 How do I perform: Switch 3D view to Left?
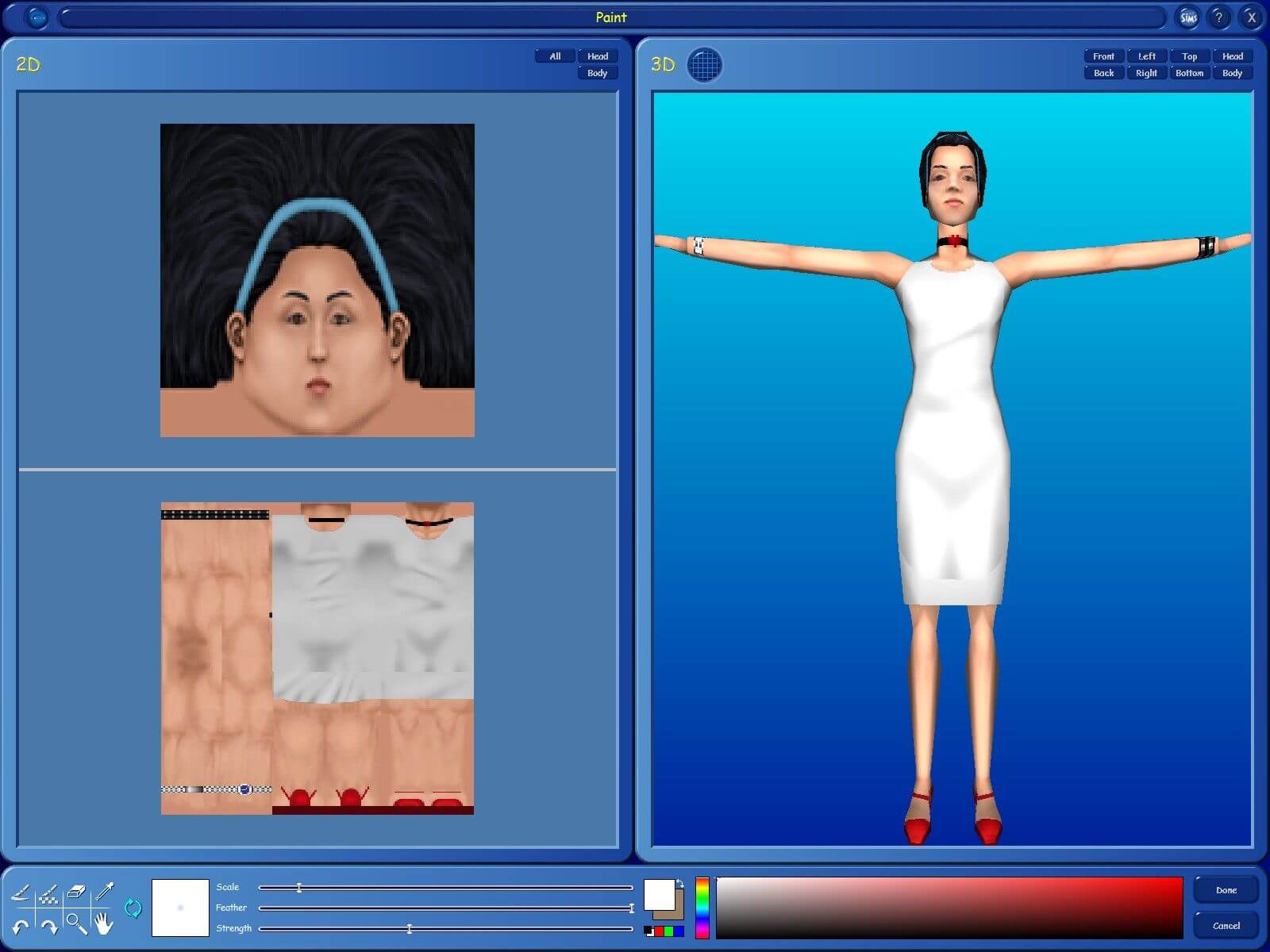click(1147, 56)
